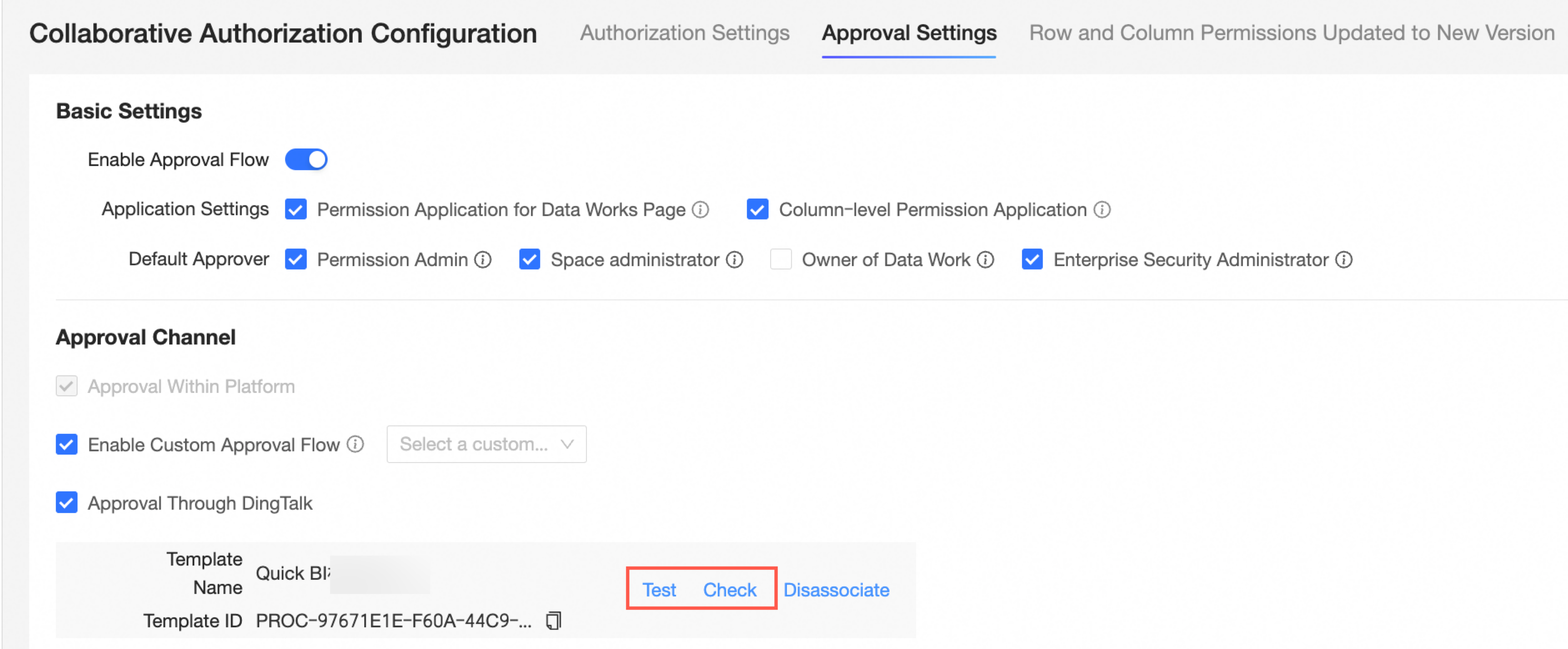Uncheck Approval Through DingTalk checkbox
1568x649 pixels.
tap(67, 503)
